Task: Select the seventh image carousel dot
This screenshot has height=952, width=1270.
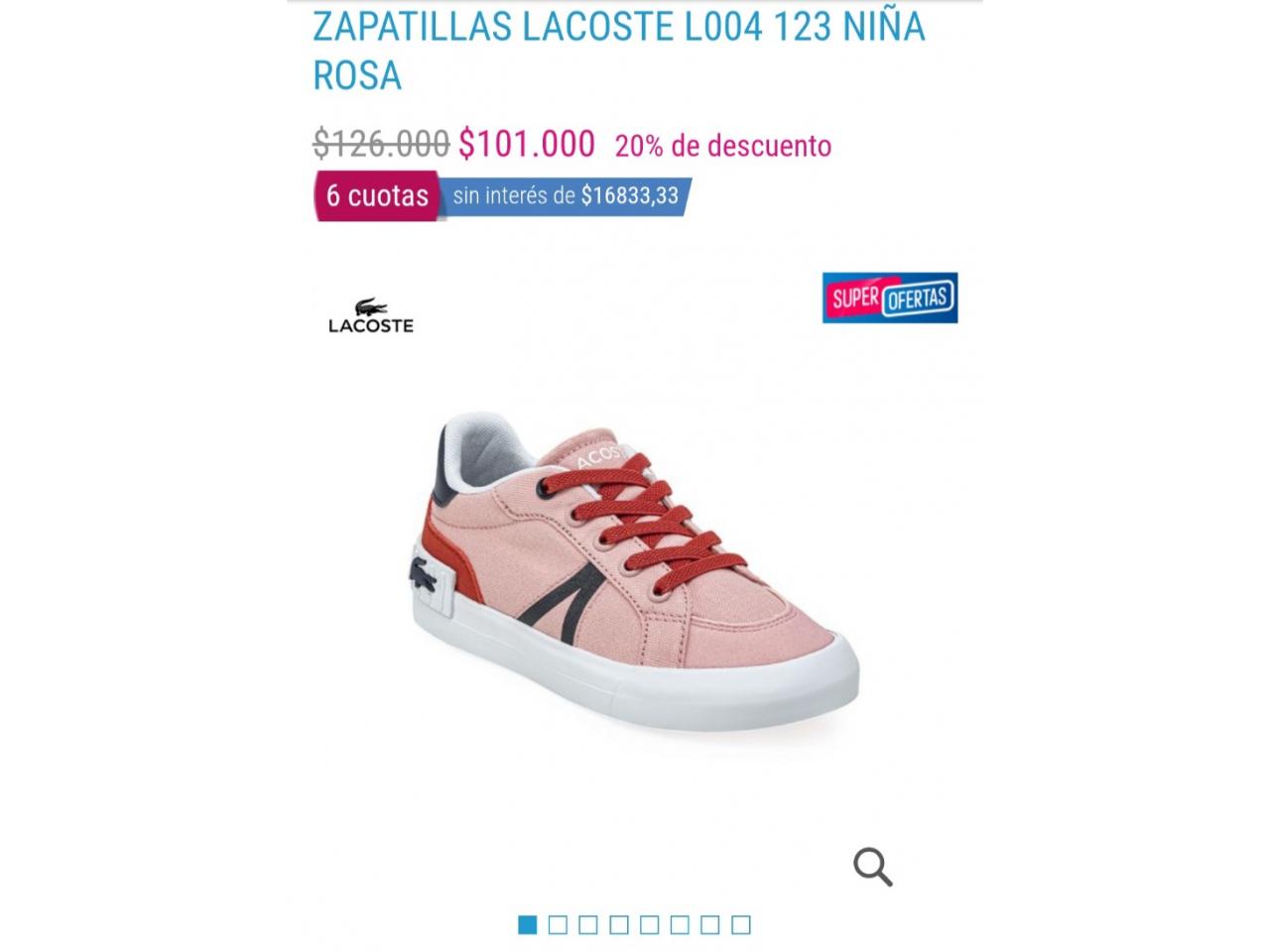Action: tap(710, 925)
